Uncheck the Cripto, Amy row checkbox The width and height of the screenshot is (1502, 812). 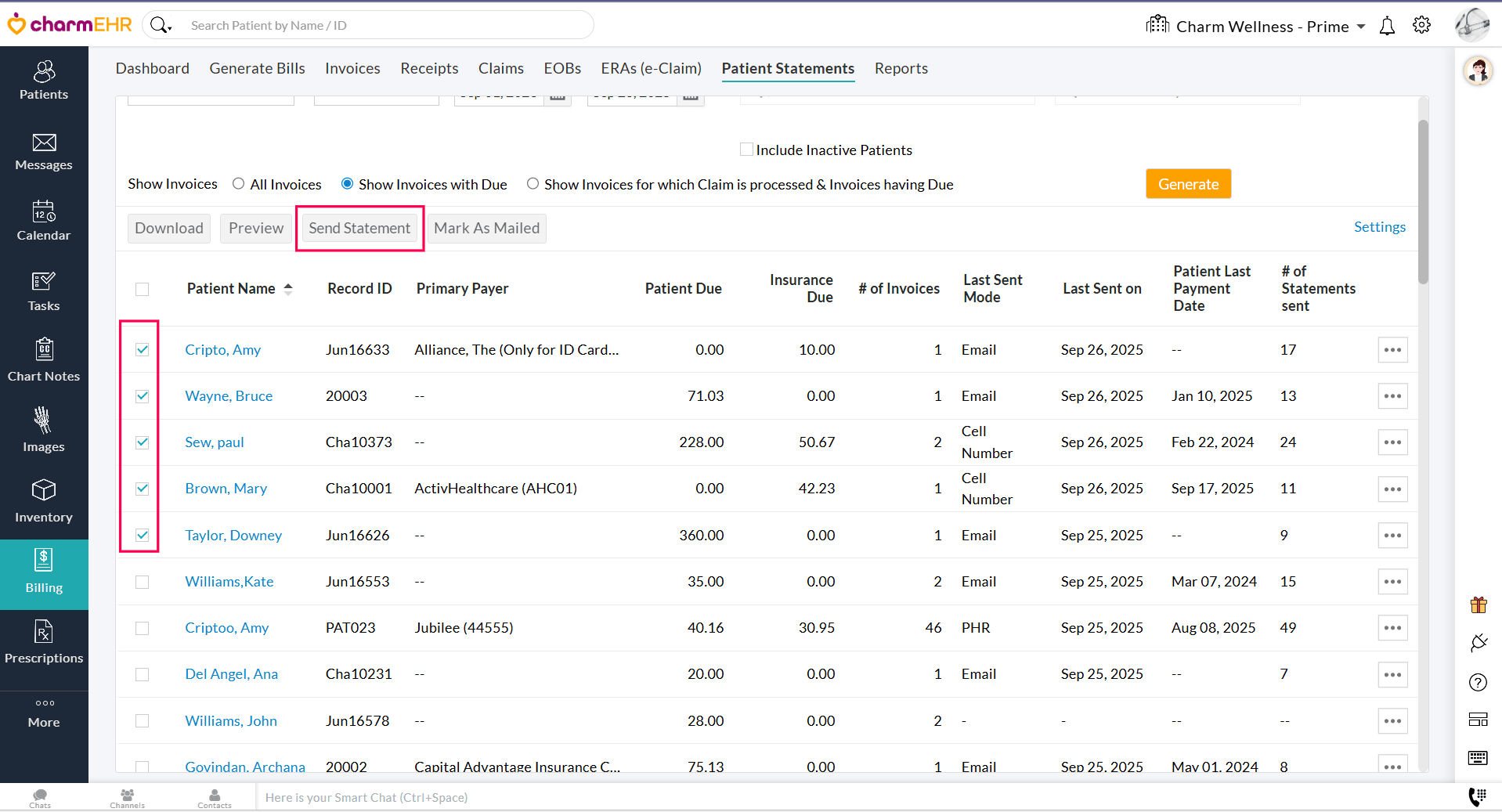click(x=142, y=350)
